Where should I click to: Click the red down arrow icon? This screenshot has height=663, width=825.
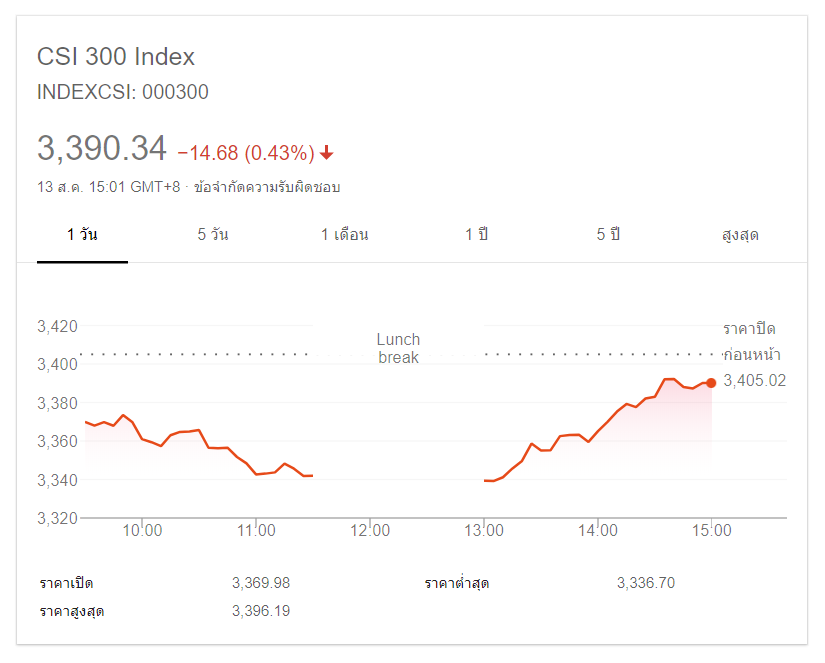[327, 153]
